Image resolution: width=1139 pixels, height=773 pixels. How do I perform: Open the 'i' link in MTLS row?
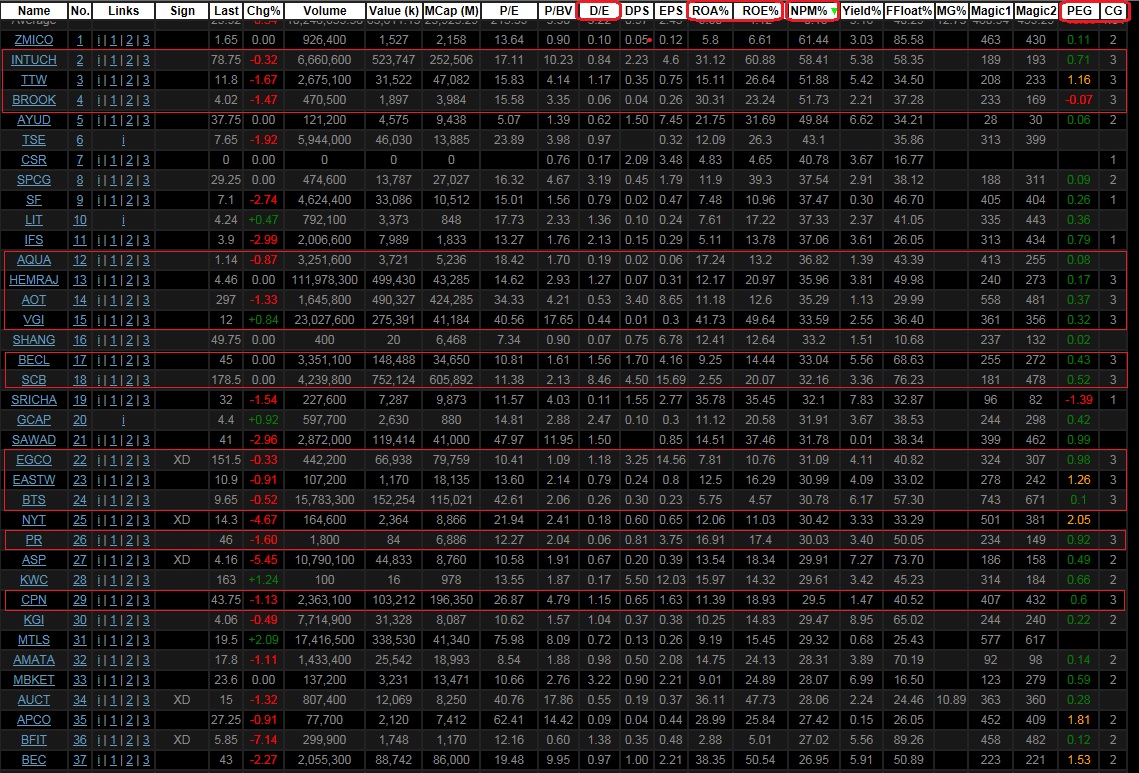[x=99, y=639]
